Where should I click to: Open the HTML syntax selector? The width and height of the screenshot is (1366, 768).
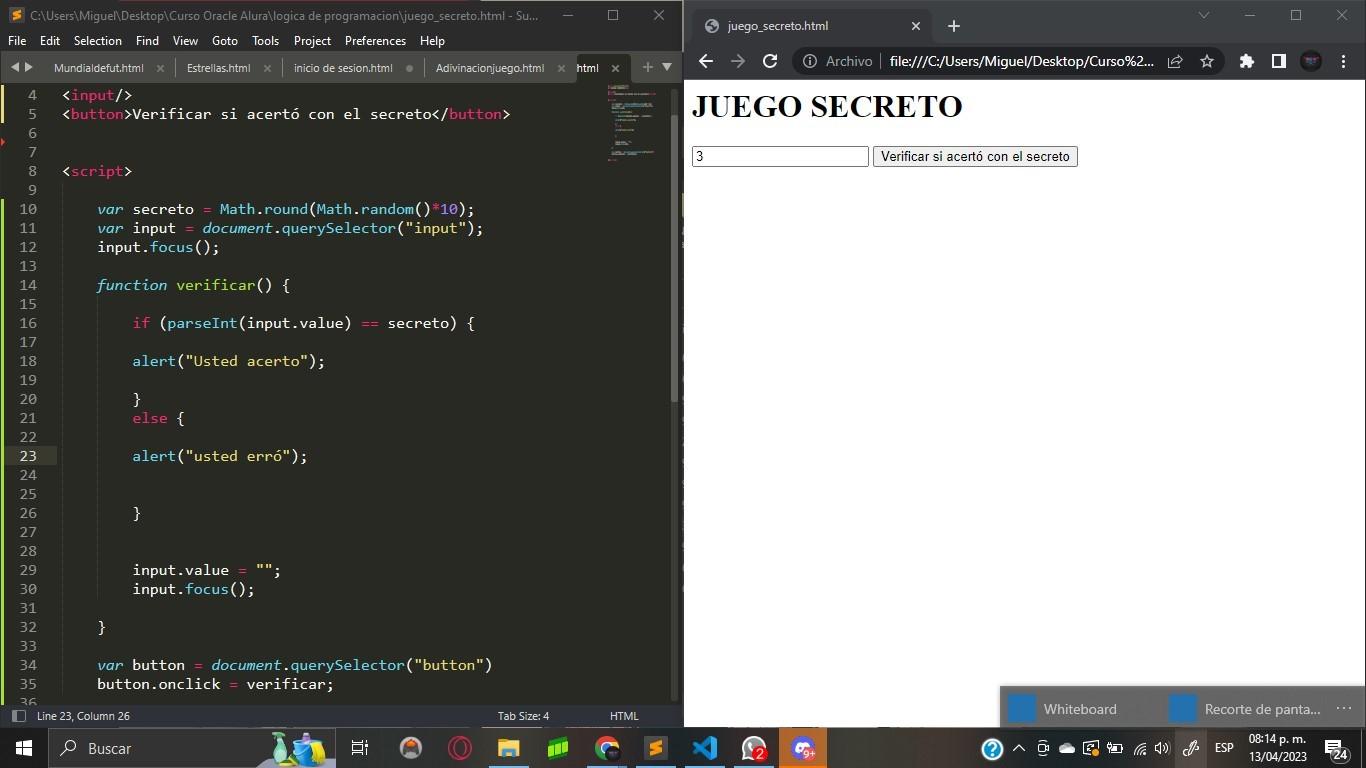click(x=624, y=716)
